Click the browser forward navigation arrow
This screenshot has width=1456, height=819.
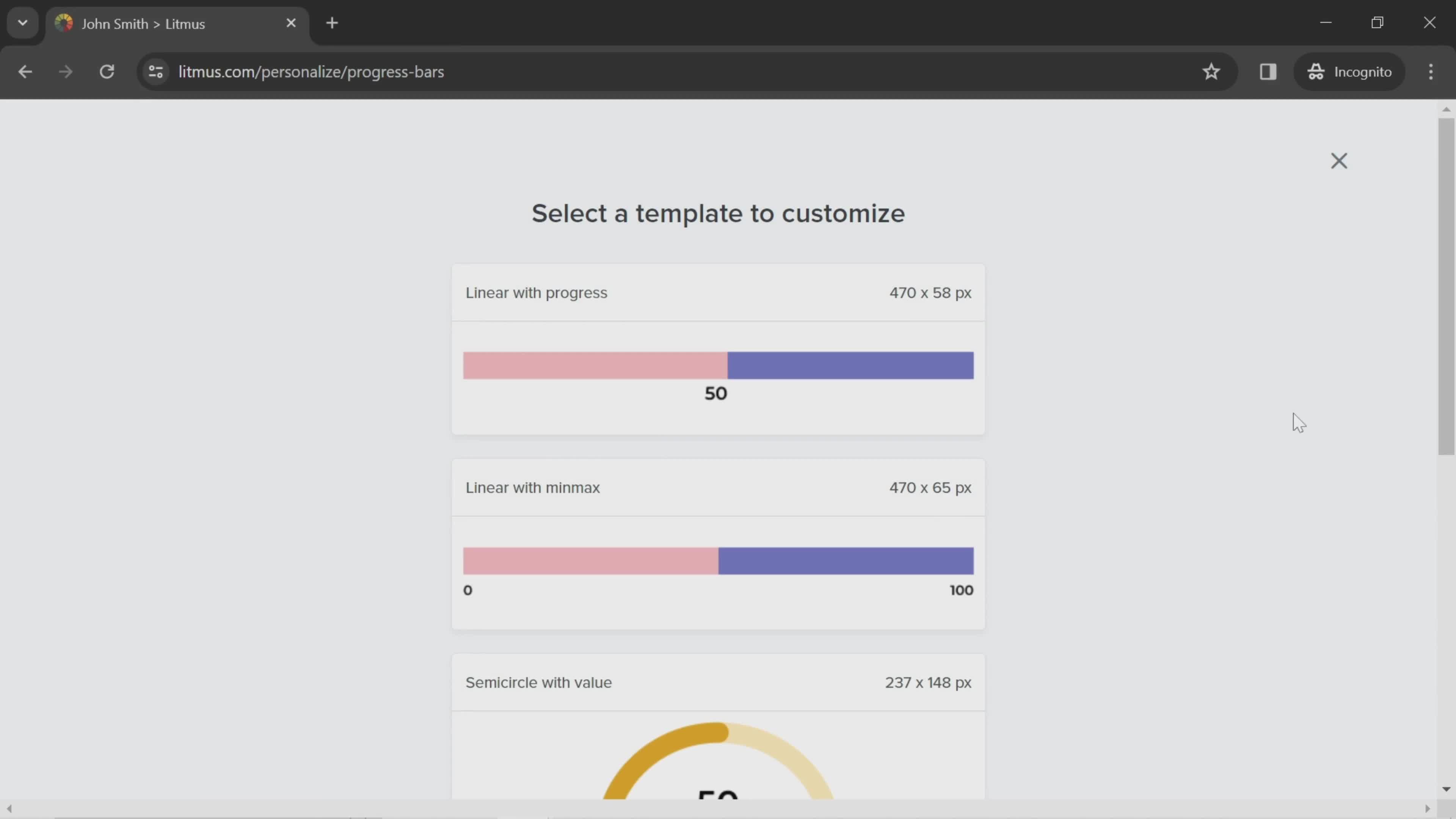pyautogui.click(x=65, y=71)
